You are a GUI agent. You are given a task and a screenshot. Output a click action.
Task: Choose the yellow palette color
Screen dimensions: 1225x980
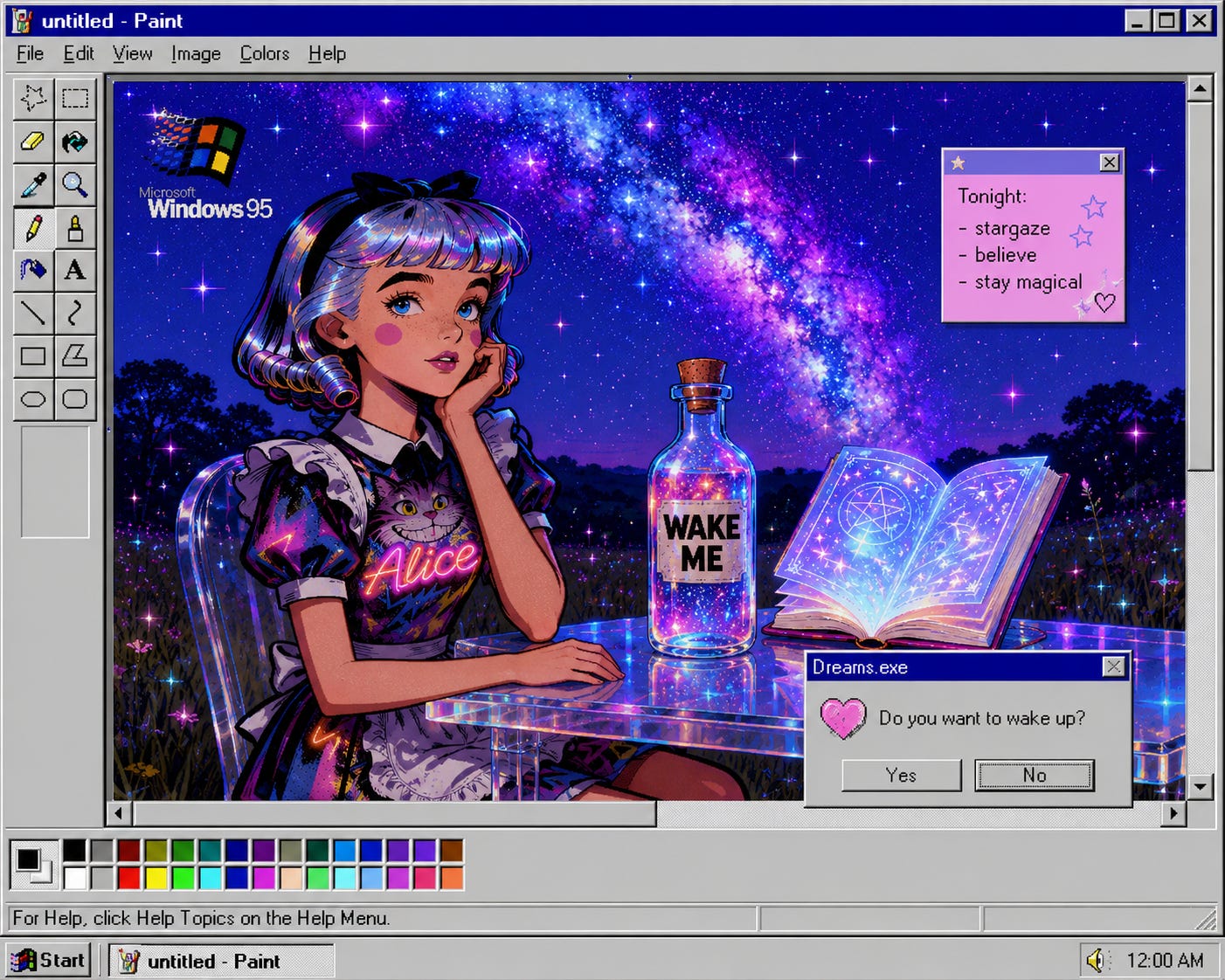156,878
